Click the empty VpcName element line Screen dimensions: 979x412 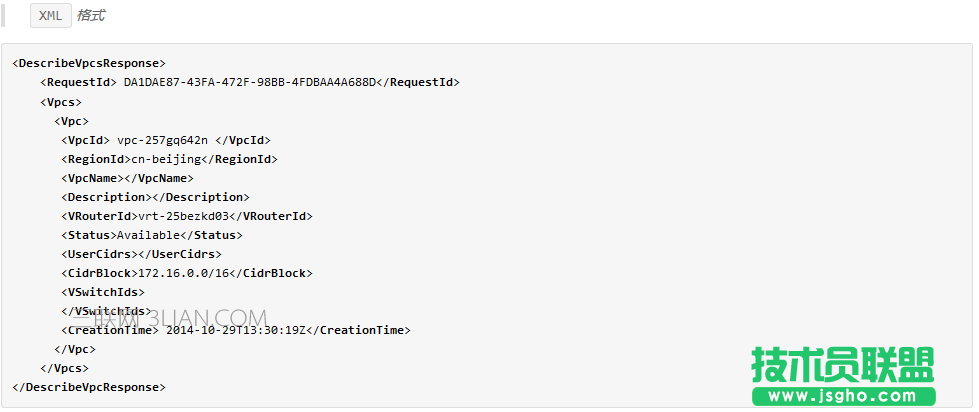pos(127,178)
